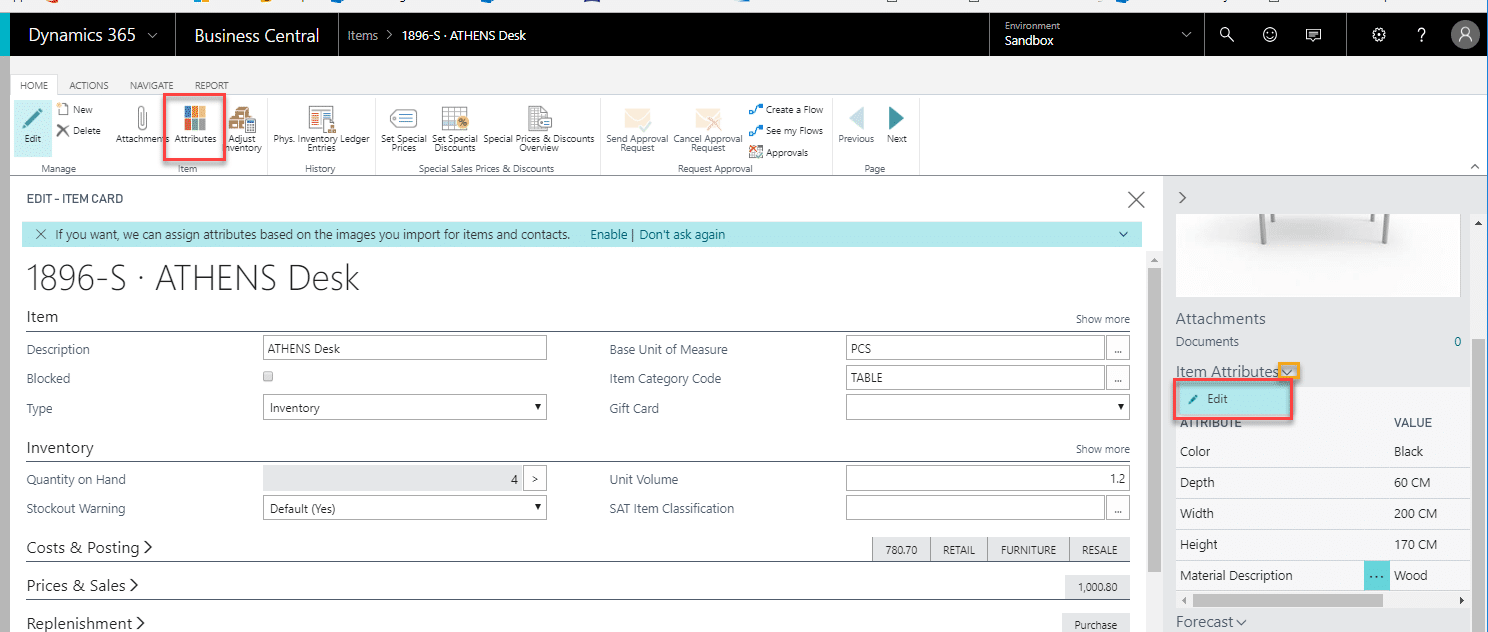Image resolution: width=1488 pixels, height=632 pixels.
Task: Click the Set Special Discounts icon
Action: pos(454,127)
